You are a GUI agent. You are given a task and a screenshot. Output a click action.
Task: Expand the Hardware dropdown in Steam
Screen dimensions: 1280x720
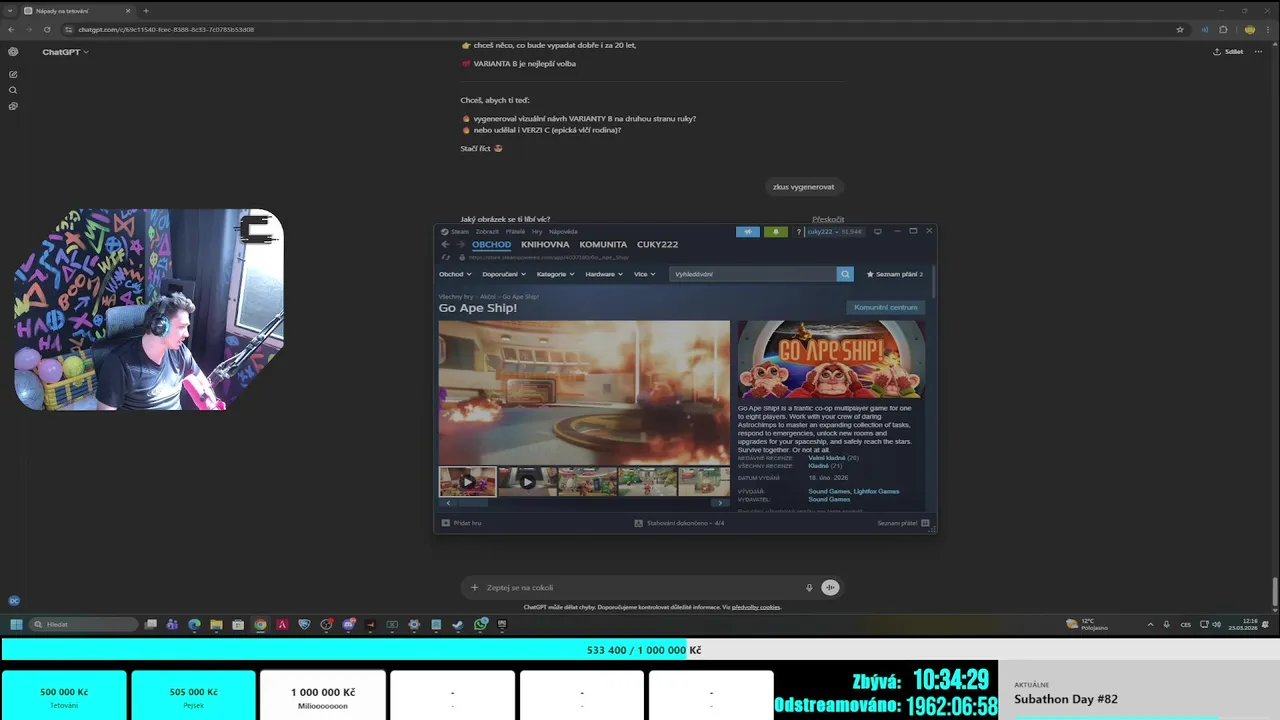coord(604,274)
